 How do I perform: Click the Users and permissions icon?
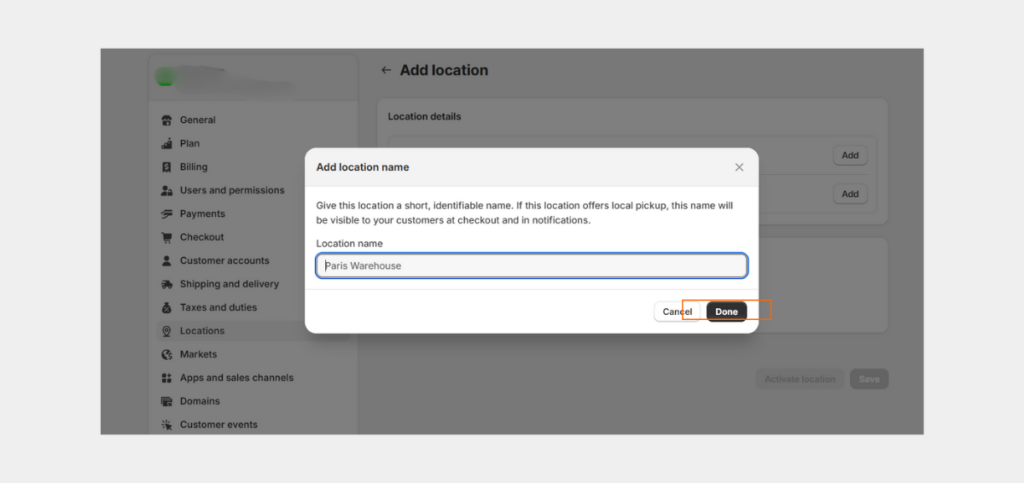[167, 191]
